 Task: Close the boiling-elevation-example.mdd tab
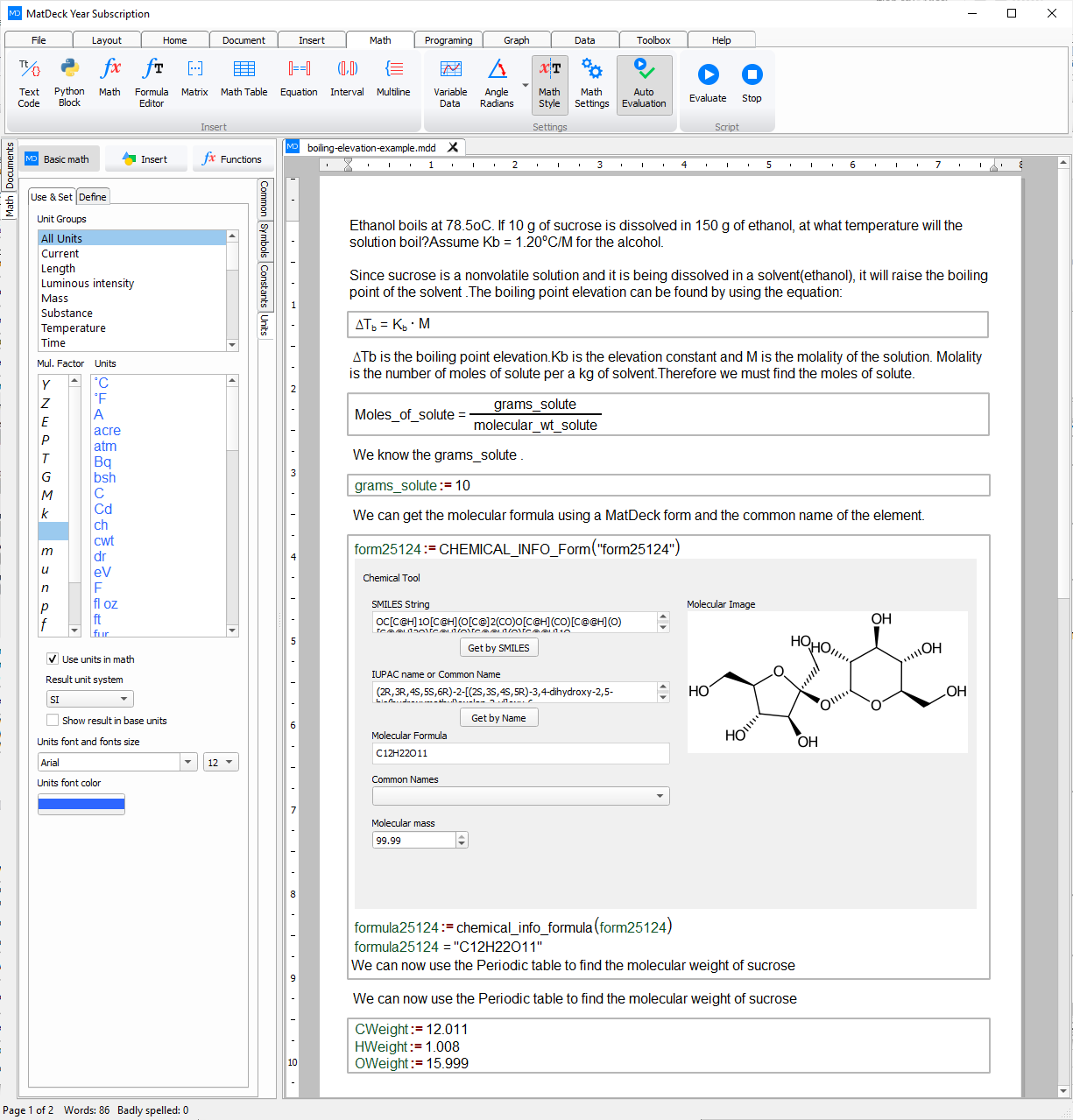tap(453, 147)
